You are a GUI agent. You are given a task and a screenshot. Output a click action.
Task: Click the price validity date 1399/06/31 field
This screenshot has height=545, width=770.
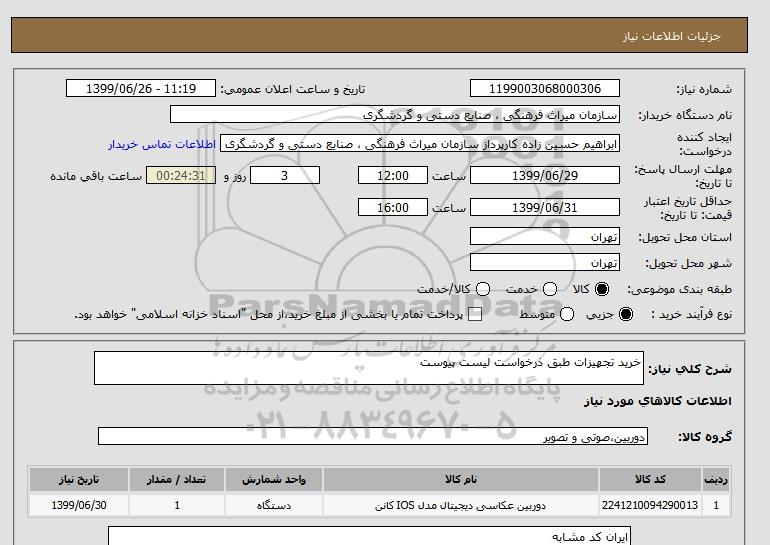coord(545,207)
